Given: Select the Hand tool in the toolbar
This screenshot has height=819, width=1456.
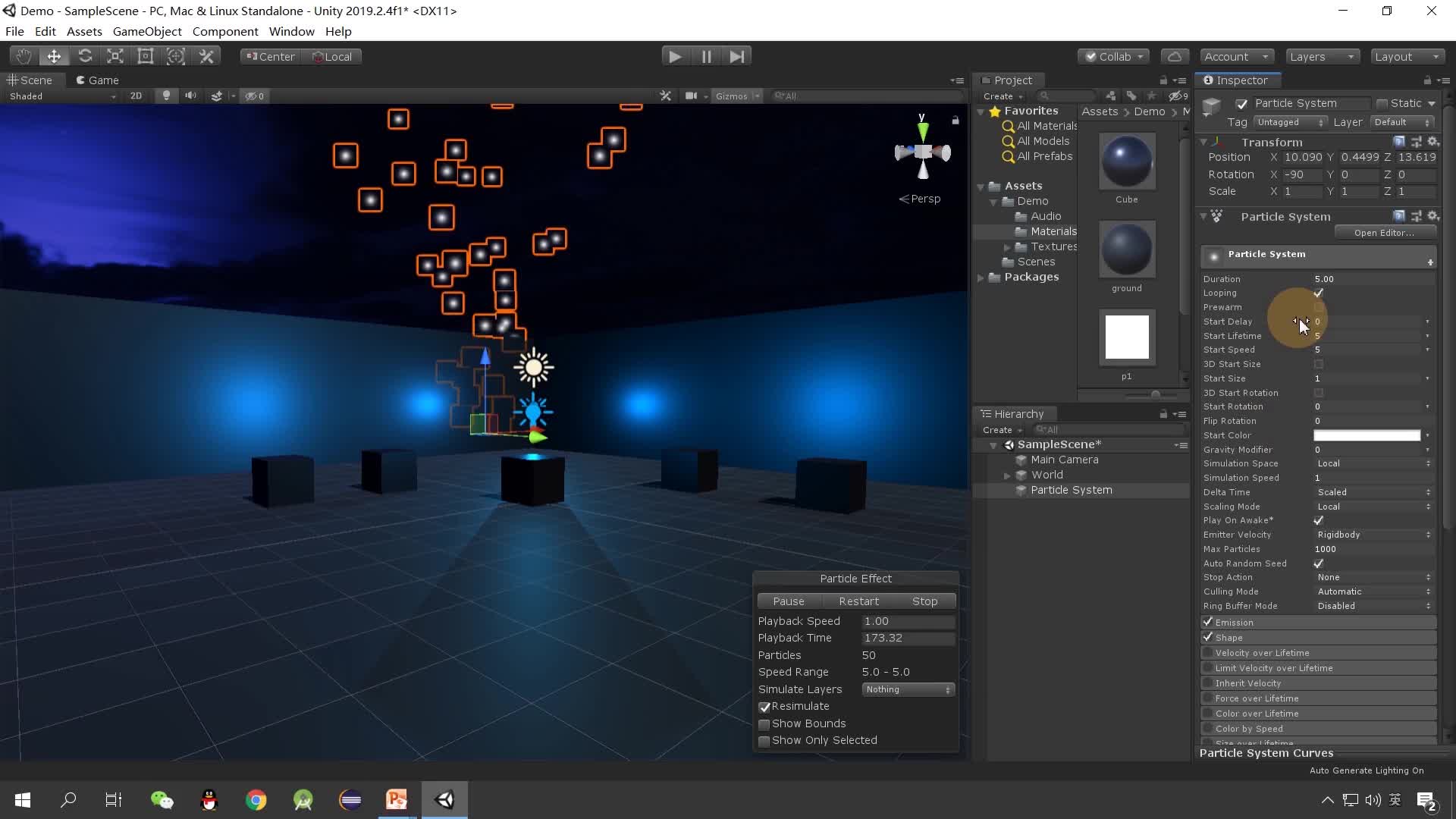Looking at the screenshot, I should pos(24,56).
